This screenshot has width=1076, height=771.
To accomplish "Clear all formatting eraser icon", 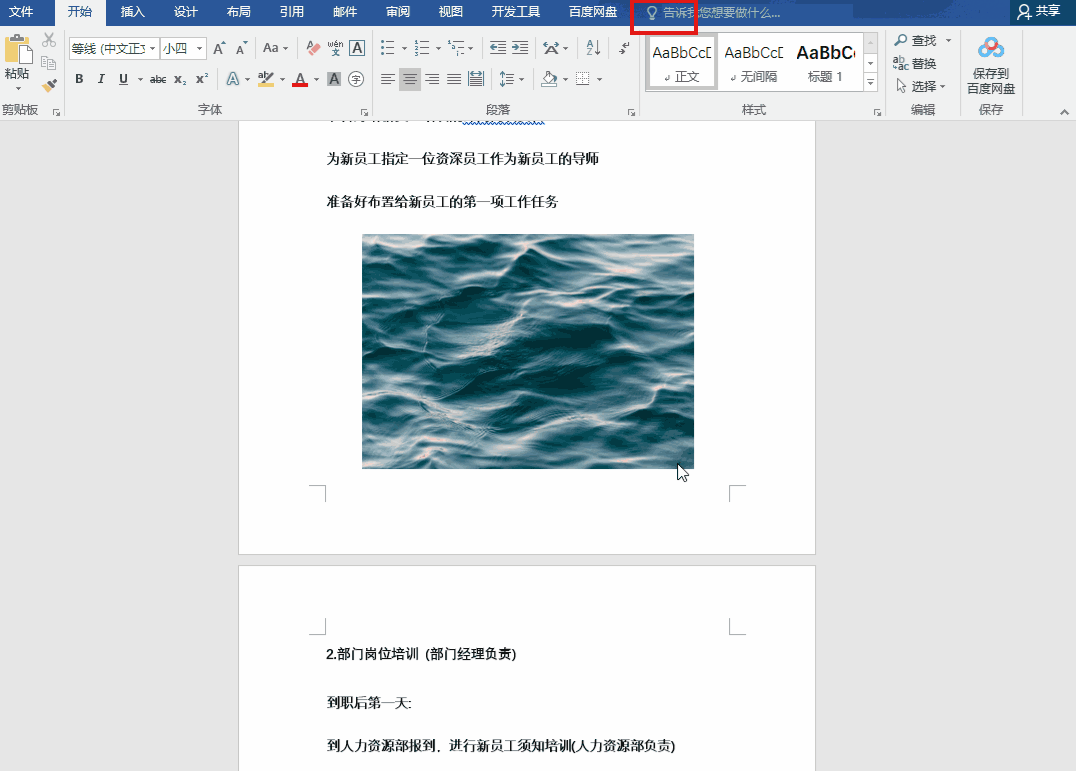I will (x=313, y=48).
